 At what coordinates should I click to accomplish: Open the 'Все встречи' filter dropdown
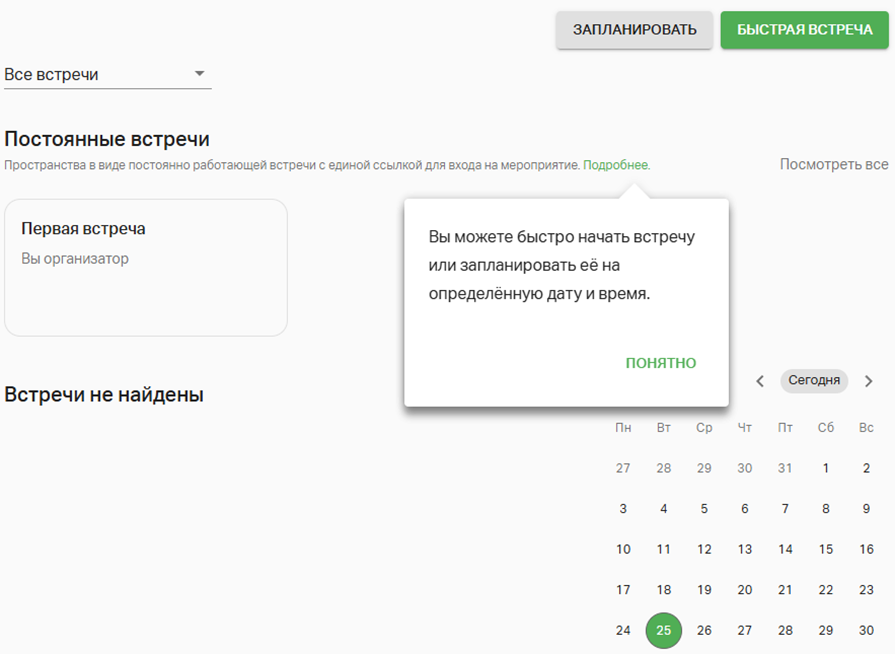pos(107,75)
